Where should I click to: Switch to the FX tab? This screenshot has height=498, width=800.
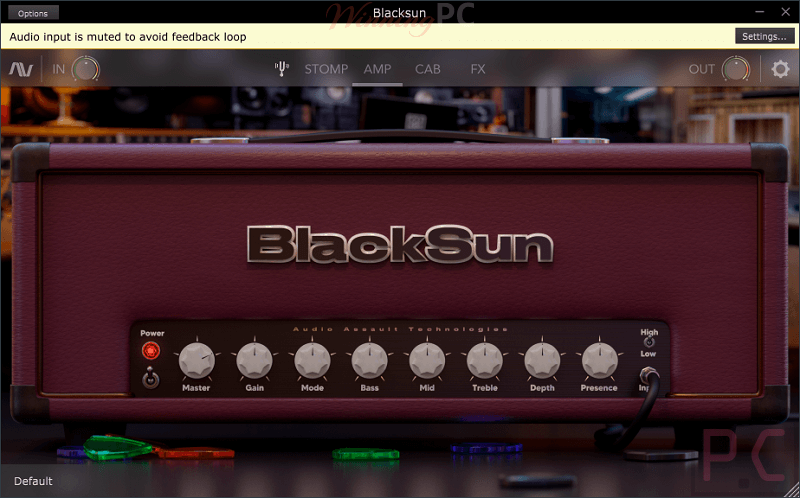coord(478,69)
